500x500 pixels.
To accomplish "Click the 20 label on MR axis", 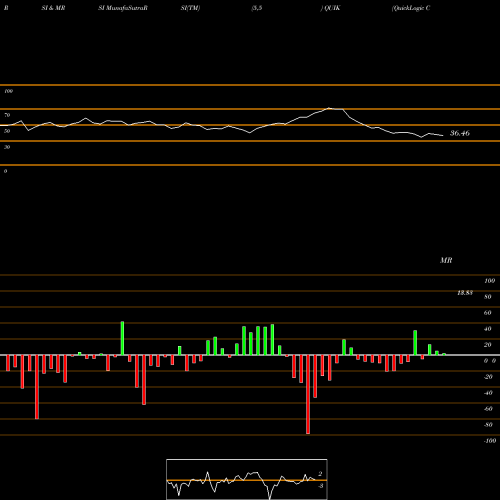I will pos(488,345).
